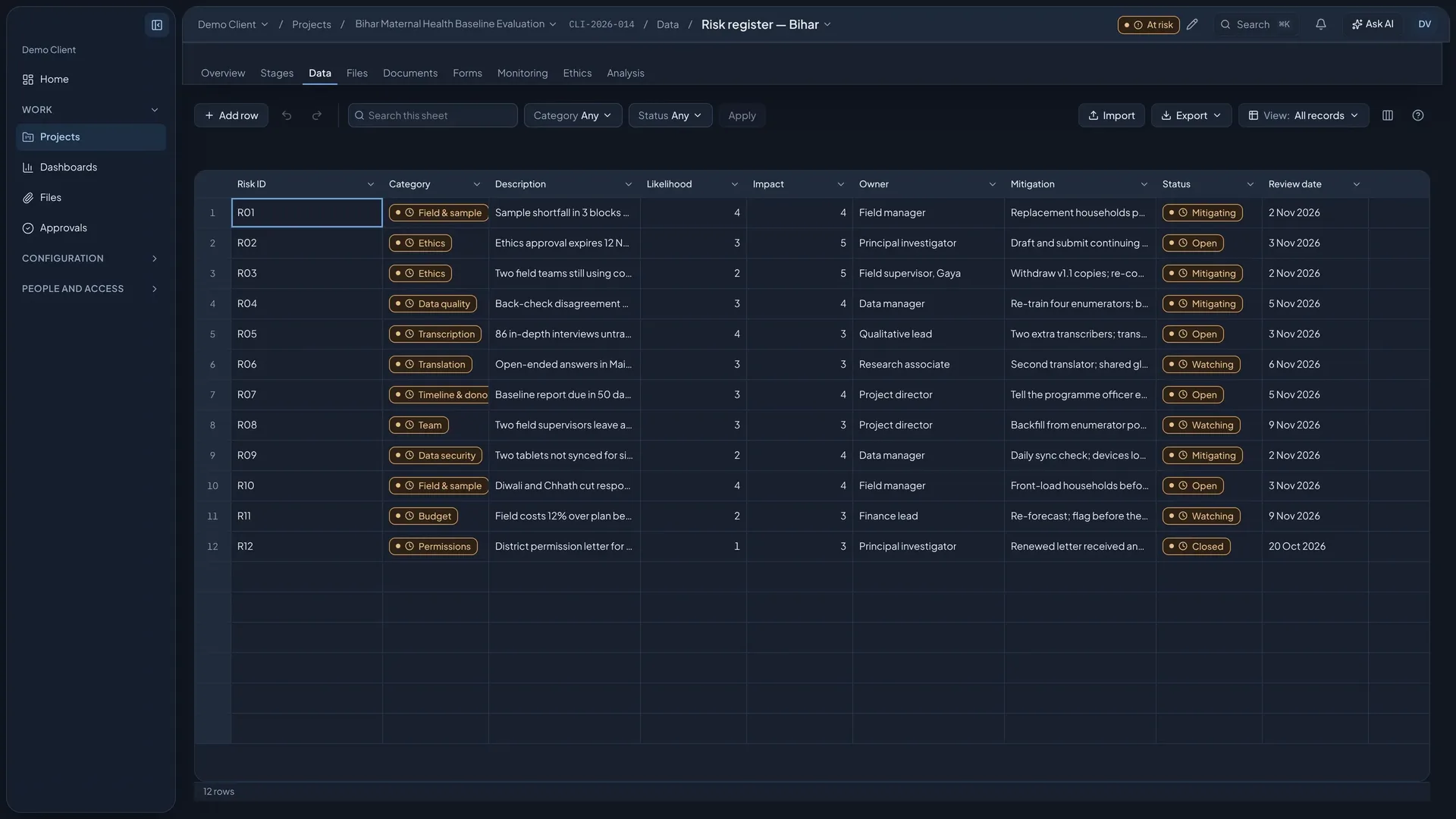Open the Demo Client breadcrumb dropdown
1456x819 pixels.
pos(233,24)
